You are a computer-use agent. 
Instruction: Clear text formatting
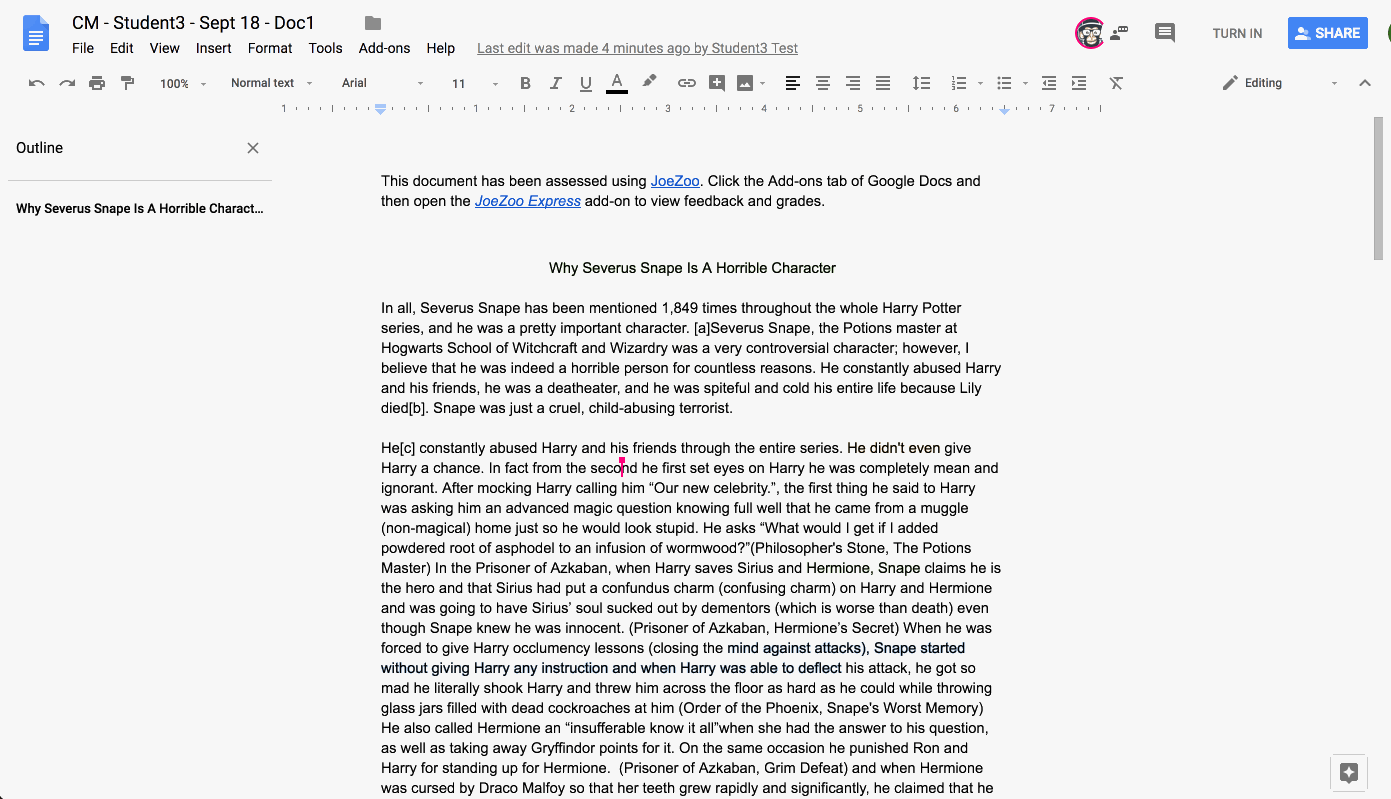(1117, 83)
